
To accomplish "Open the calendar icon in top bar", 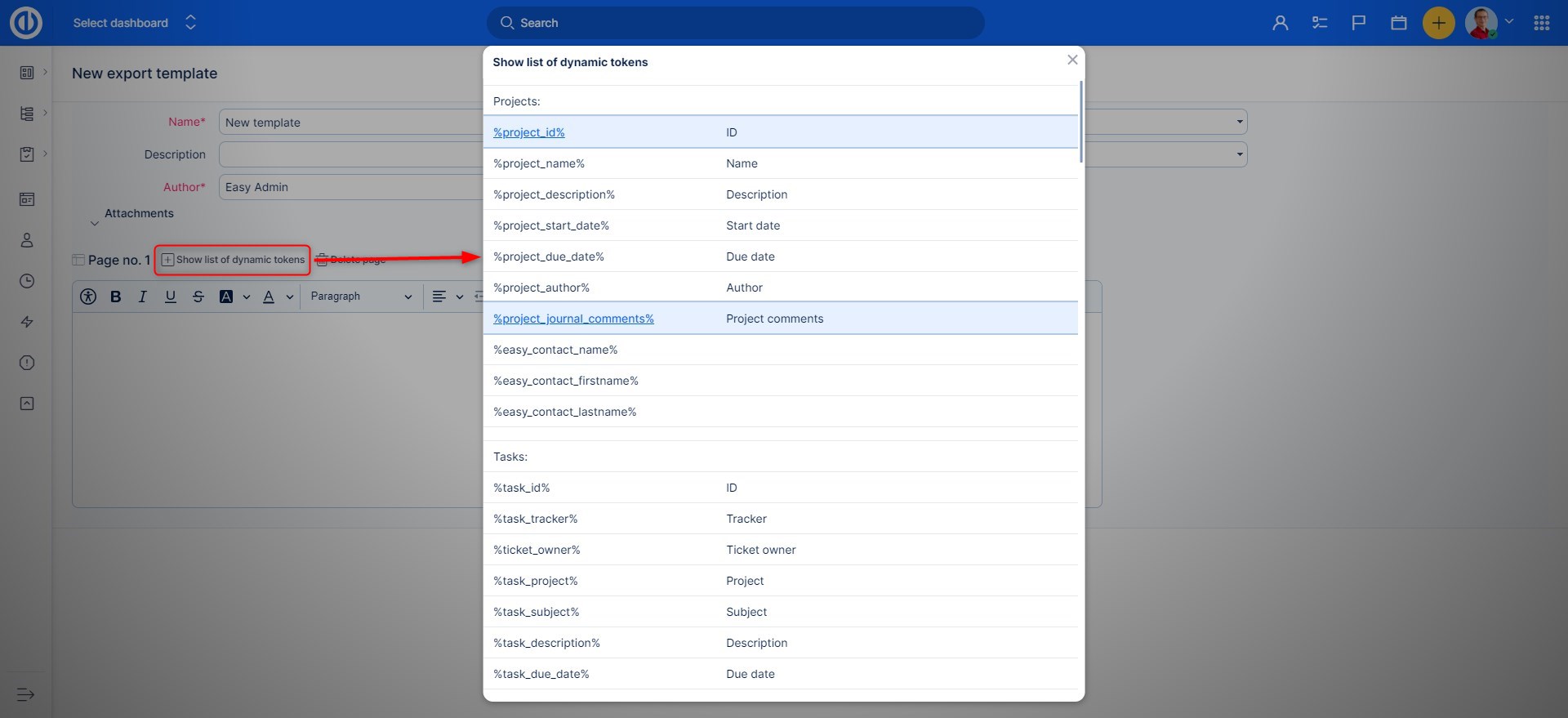I will [1398, 23].
